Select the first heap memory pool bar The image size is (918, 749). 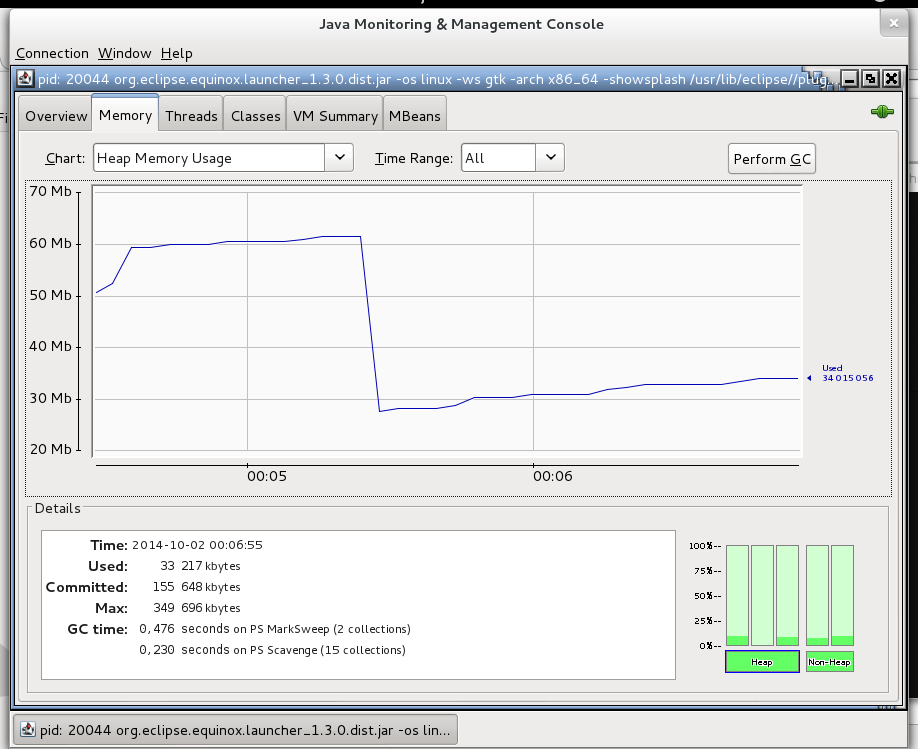click(x=737, y=595)
